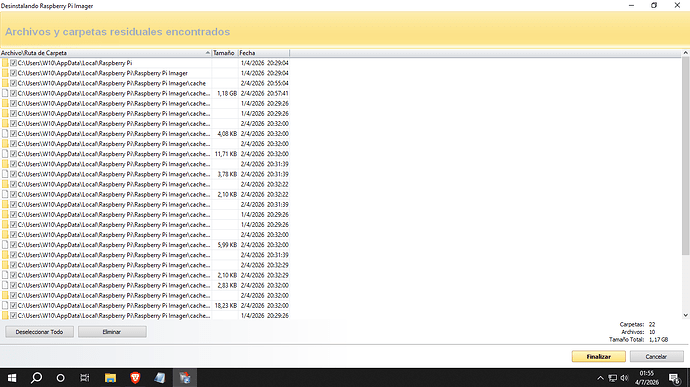
Task: Click the folder icon of the Raspberry Pi row
Action: coord(5,63)
